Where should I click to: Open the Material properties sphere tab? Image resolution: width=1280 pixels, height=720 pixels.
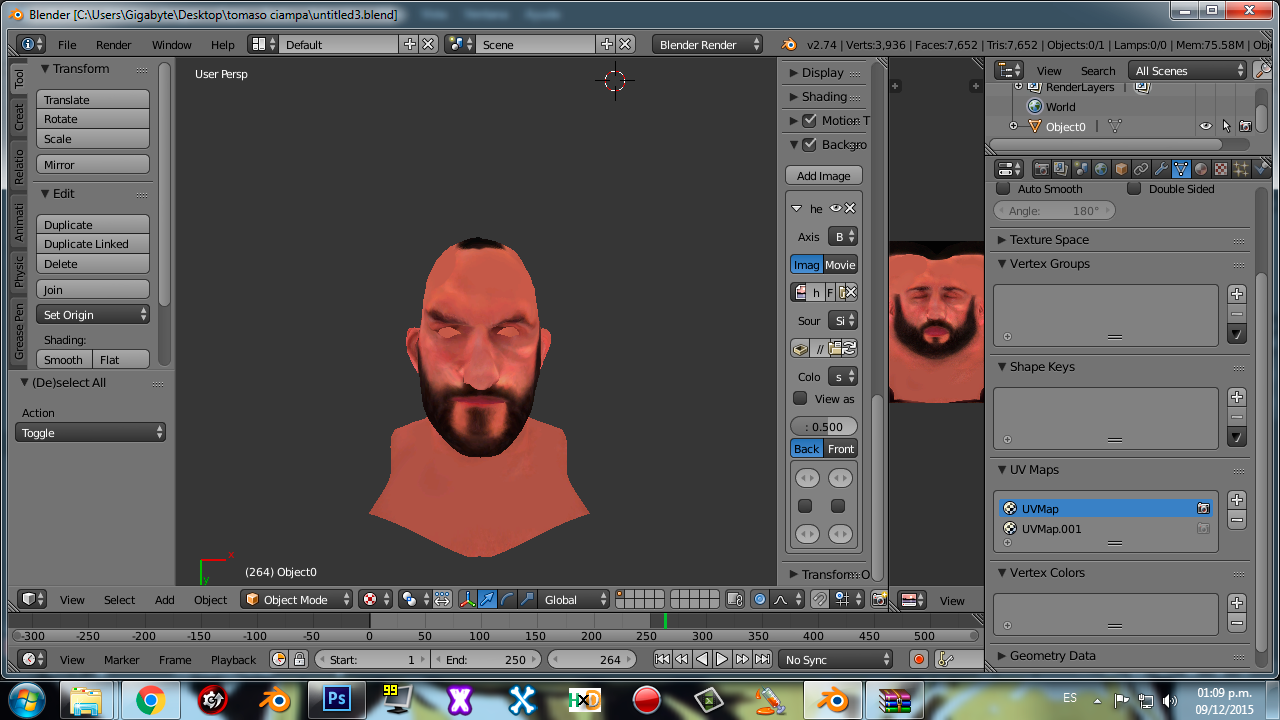pos(1201,169)
